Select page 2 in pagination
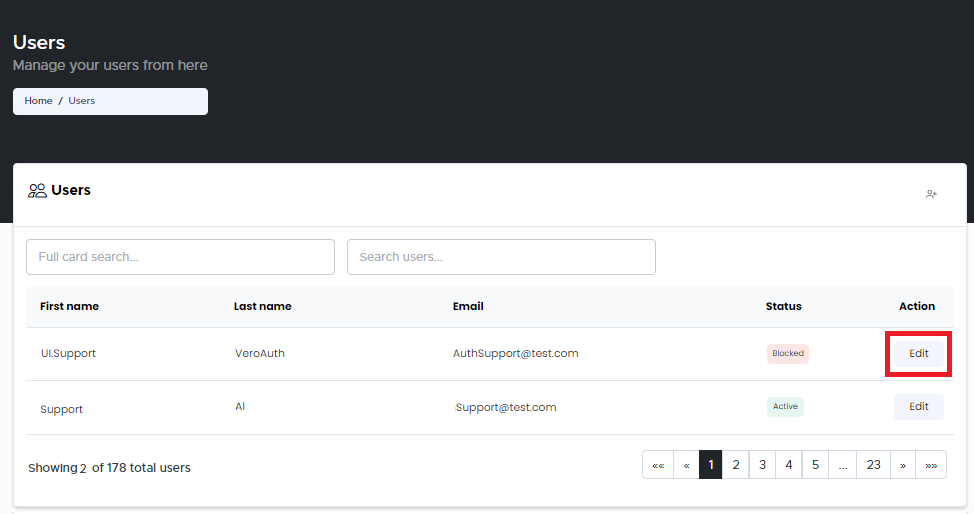This screenshot has height=514, width=974. (x=736, y=465)
